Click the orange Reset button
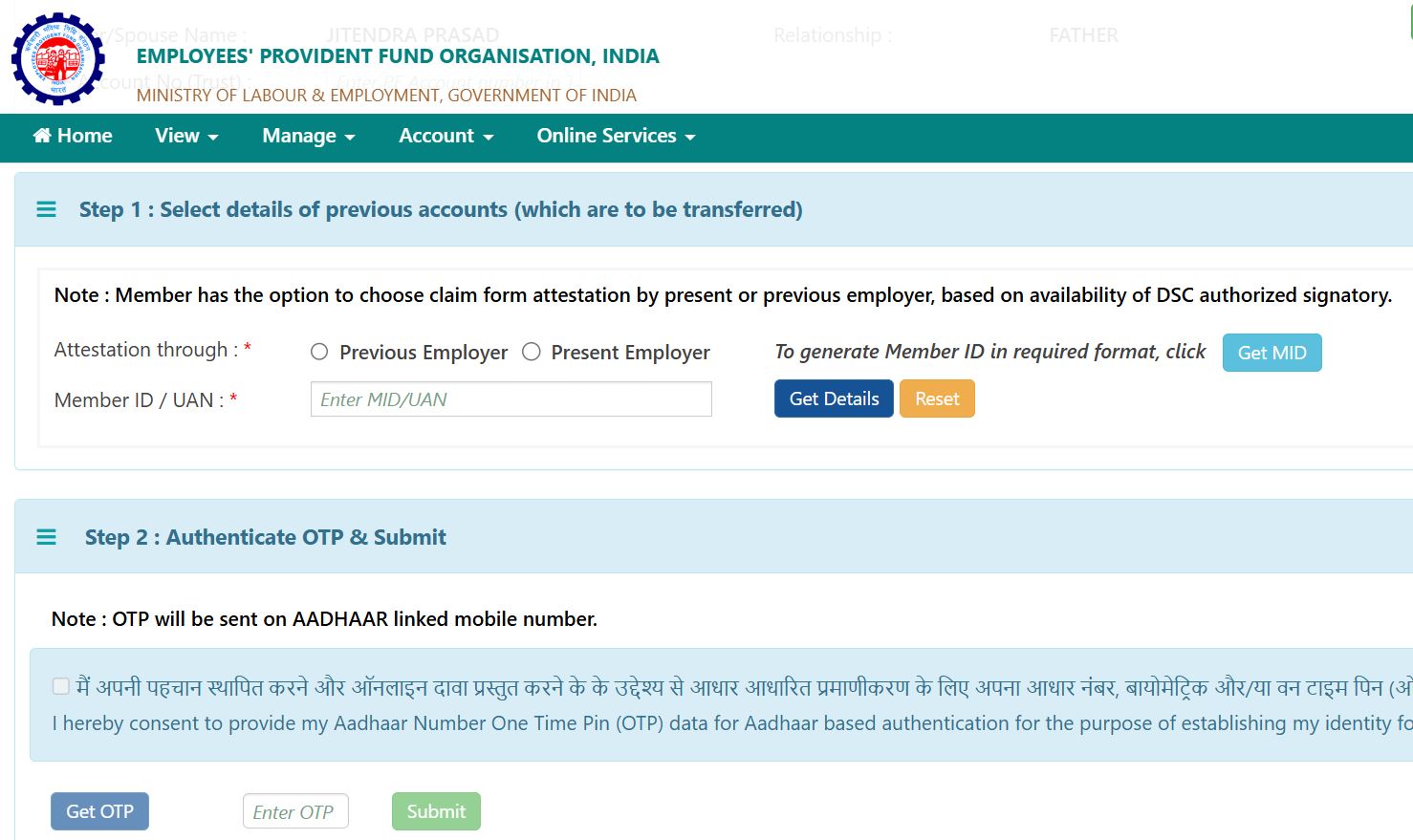 coord(937,398)
